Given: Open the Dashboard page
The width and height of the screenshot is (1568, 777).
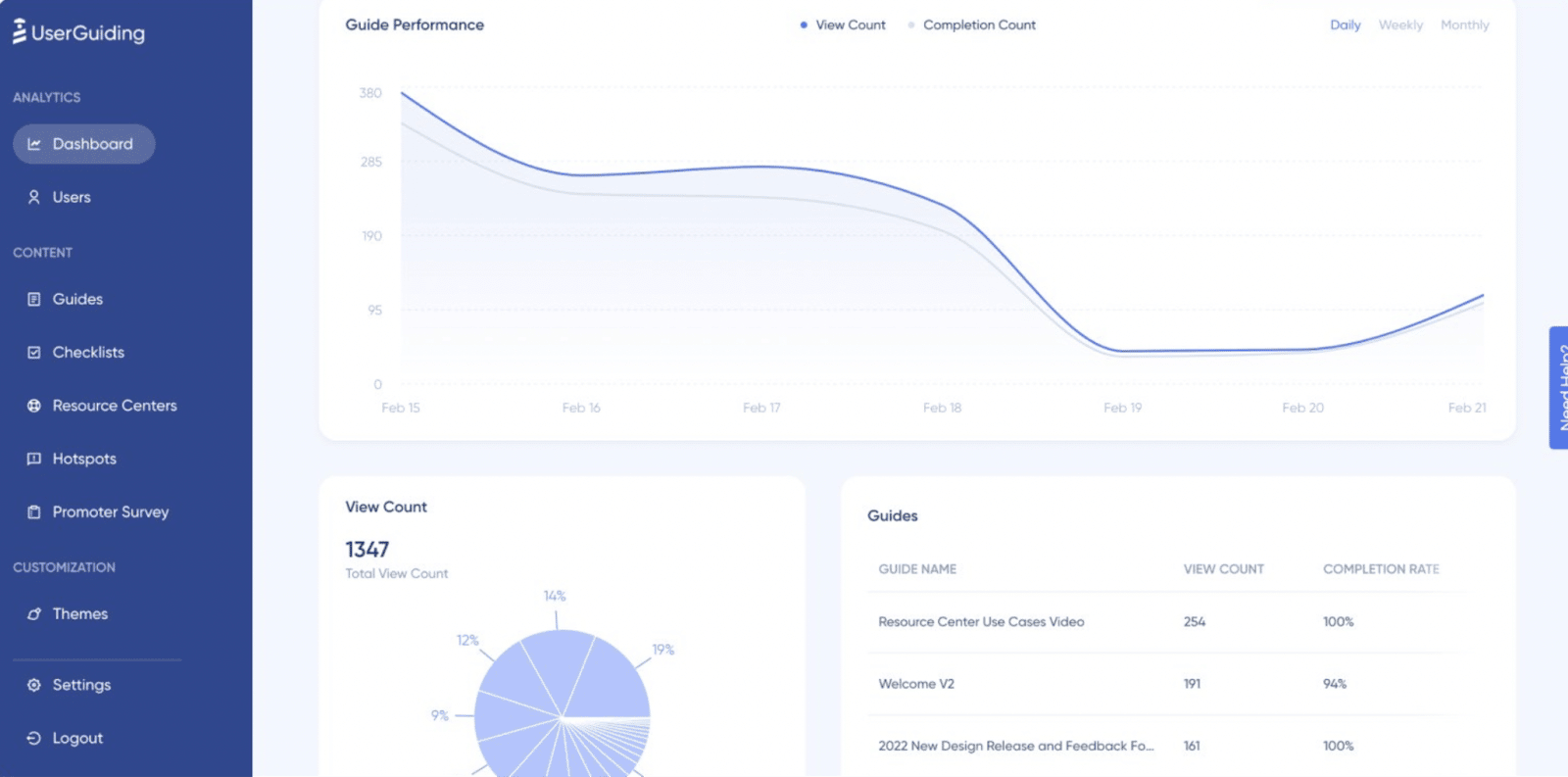Looking at the screenshot, I should (84, 144).
